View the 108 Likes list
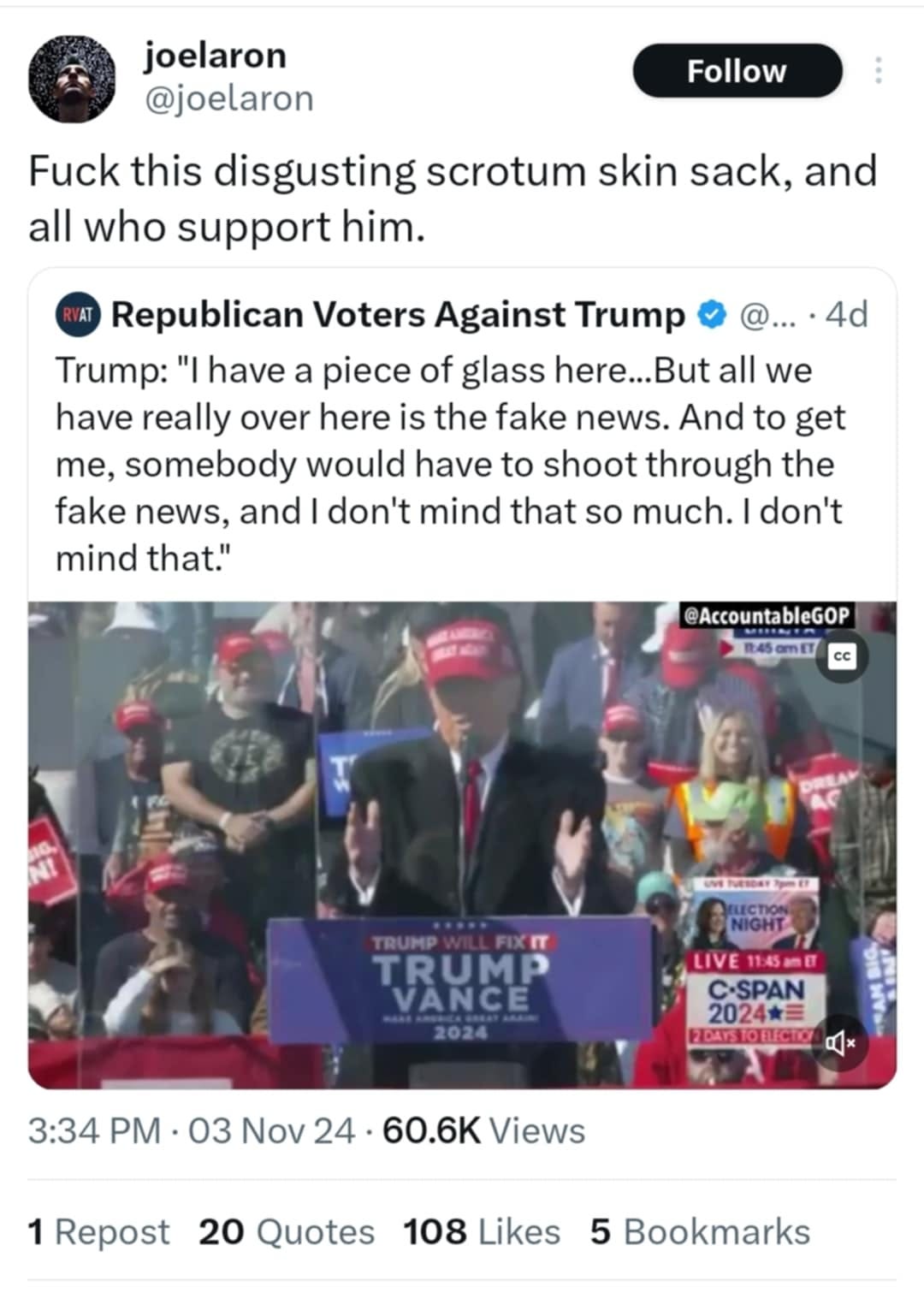This screenshot has height=1293, width=924. click(x=482, y=1232)
